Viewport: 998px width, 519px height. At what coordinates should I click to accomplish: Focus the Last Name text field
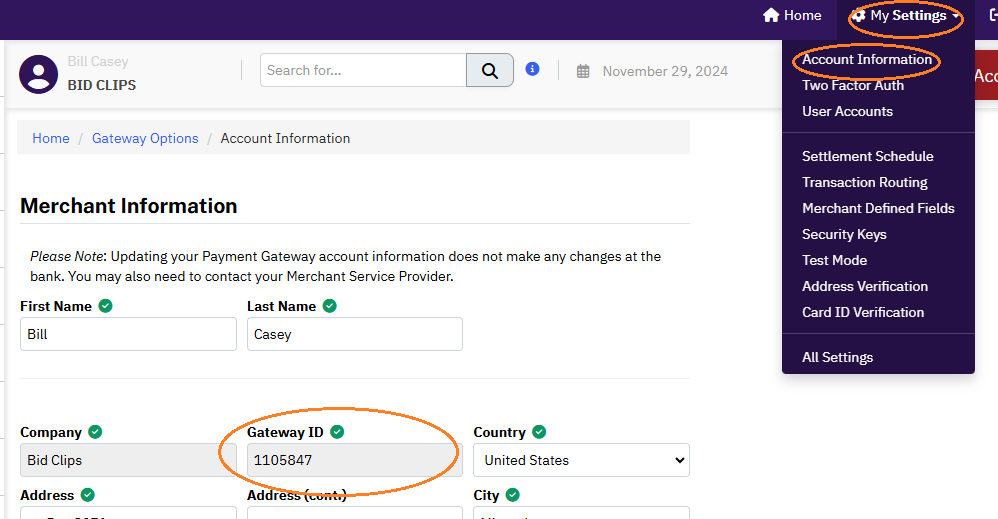pyautogui.click(x=354, y=334)
